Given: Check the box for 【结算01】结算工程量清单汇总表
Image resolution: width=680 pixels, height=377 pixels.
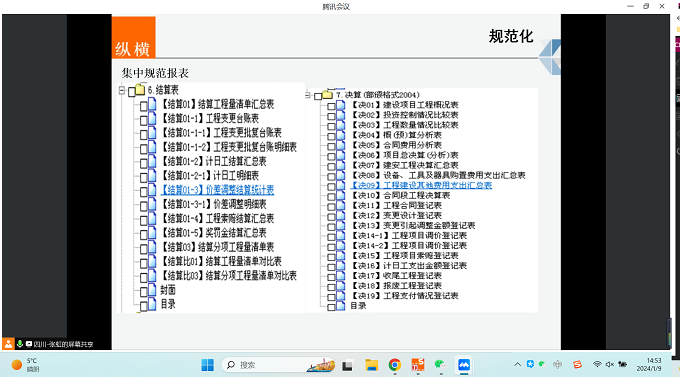Looking at the screenshot, I should [144, 105].
